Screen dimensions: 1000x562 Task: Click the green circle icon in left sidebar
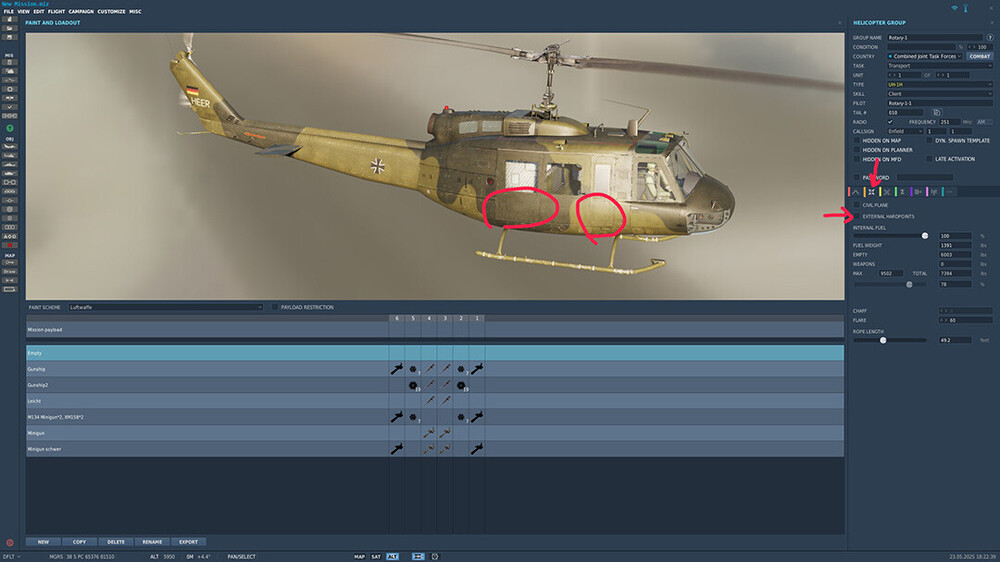[10, 129]
